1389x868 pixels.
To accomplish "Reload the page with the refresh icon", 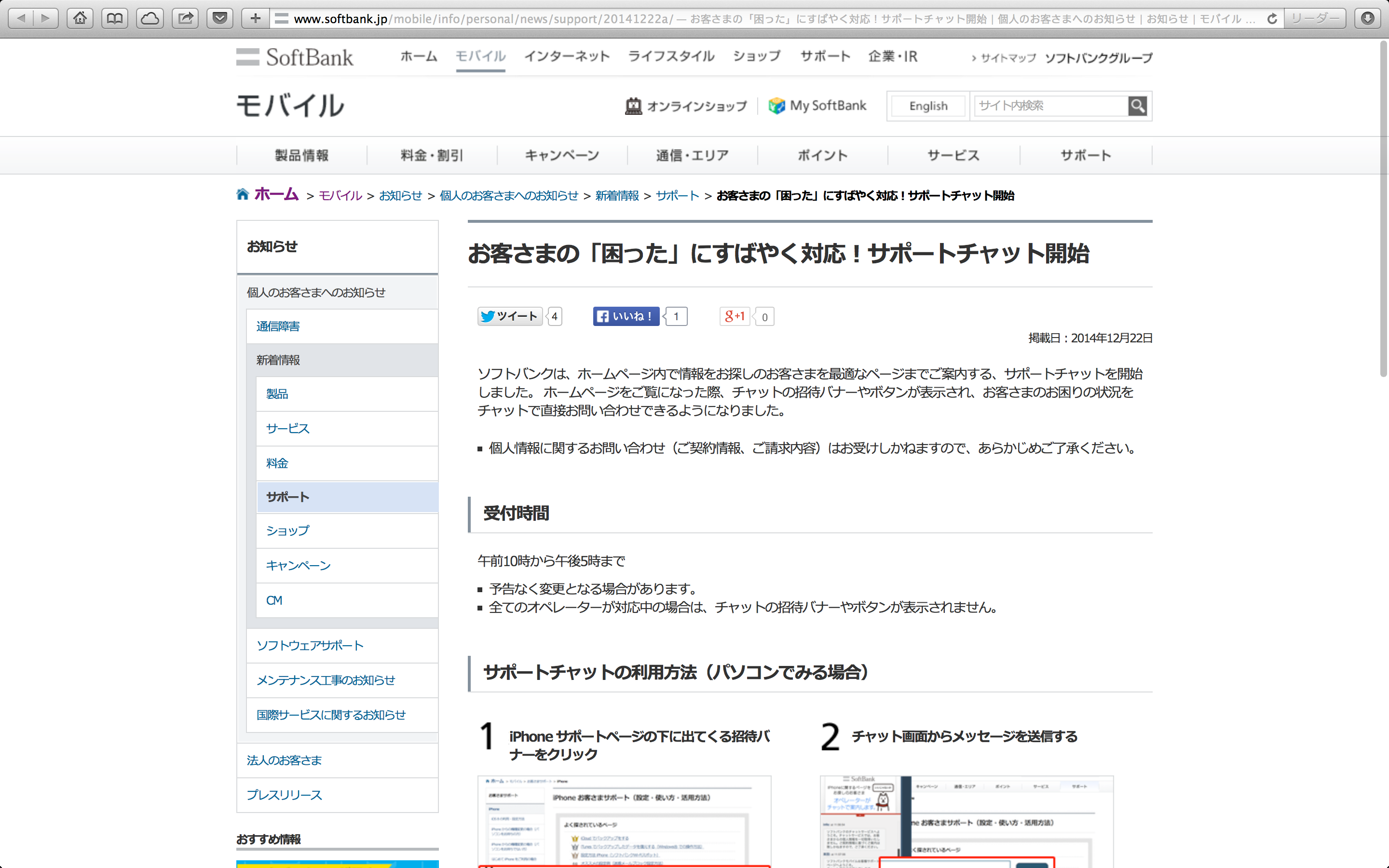I will (1272, 18).
